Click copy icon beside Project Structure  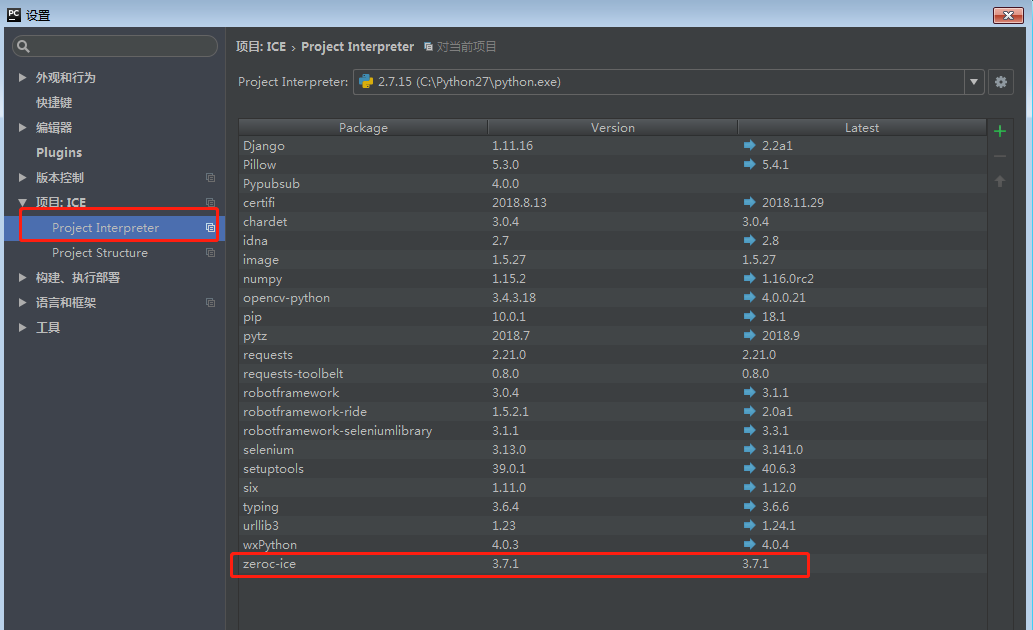click(210, 252)
